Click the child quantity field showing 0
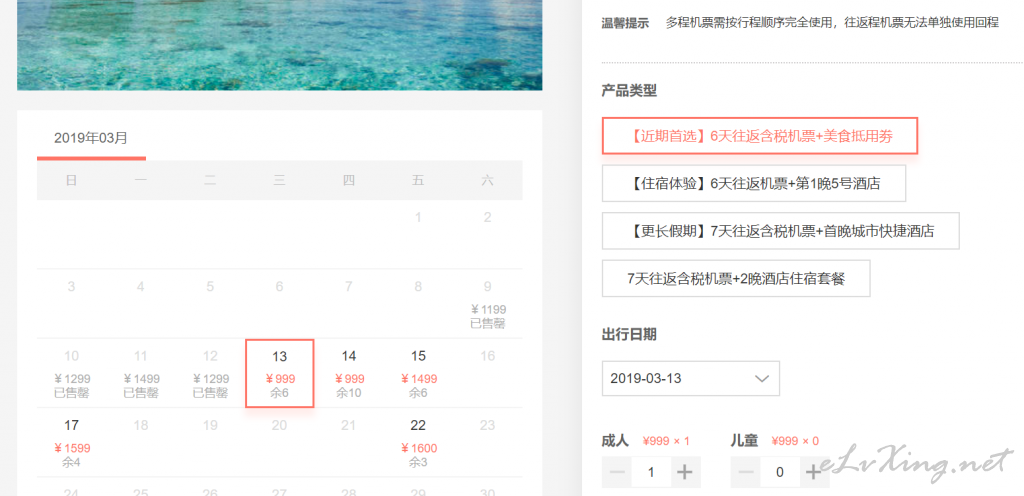1024x496 pixels. point(780,472)
